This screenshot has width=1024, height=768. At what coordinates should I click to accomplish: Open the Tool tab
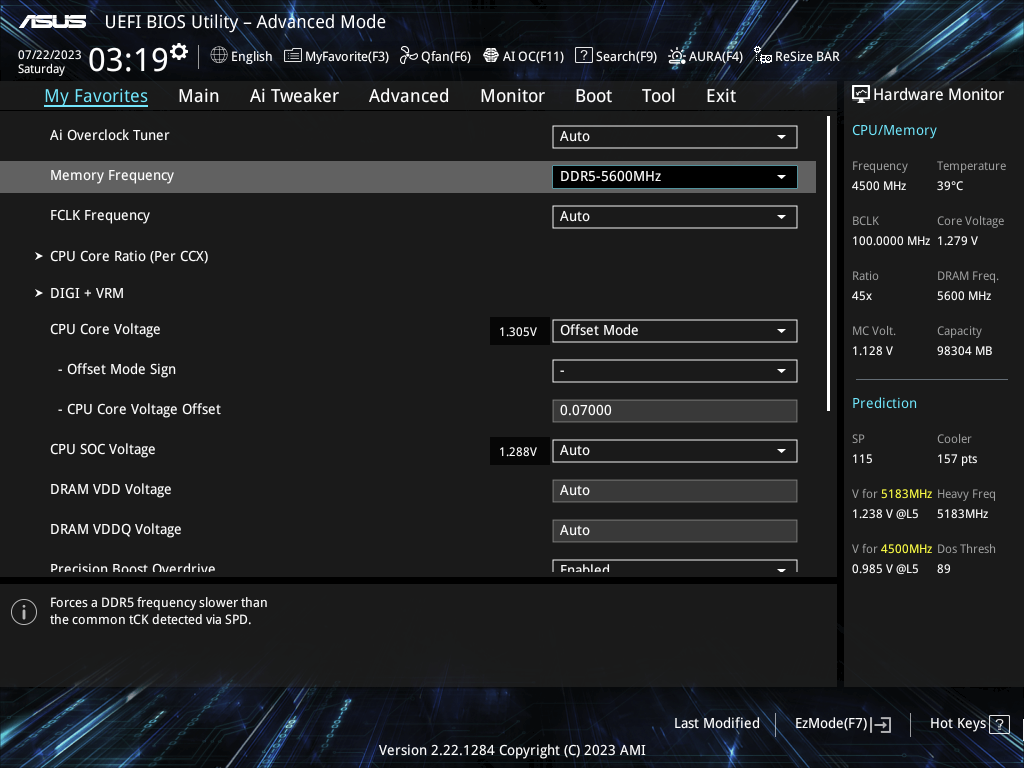click(658, 96)
